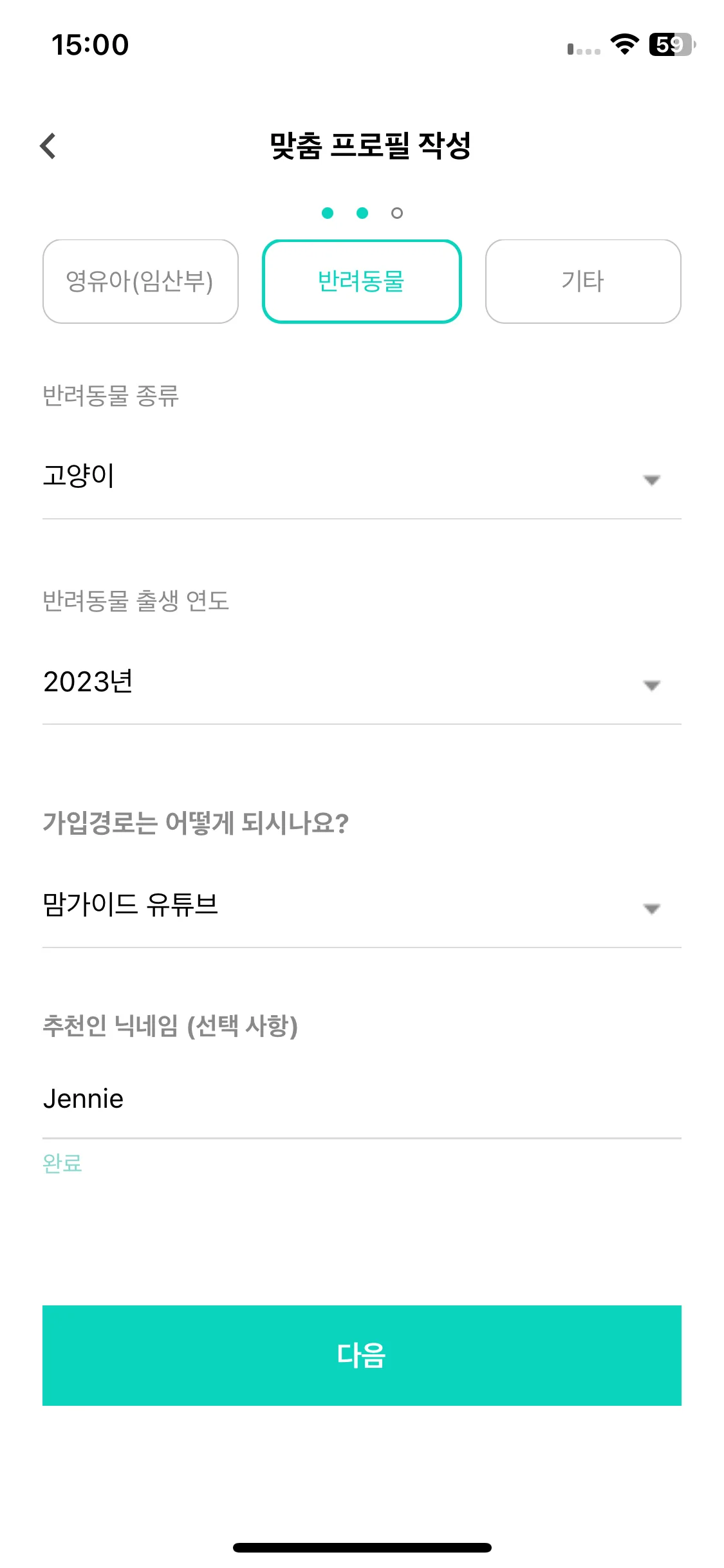Screen dimensions: 724x1568
Task: Tap the 맞춤 프로필 작성 page title
Action: coord(370,145)
